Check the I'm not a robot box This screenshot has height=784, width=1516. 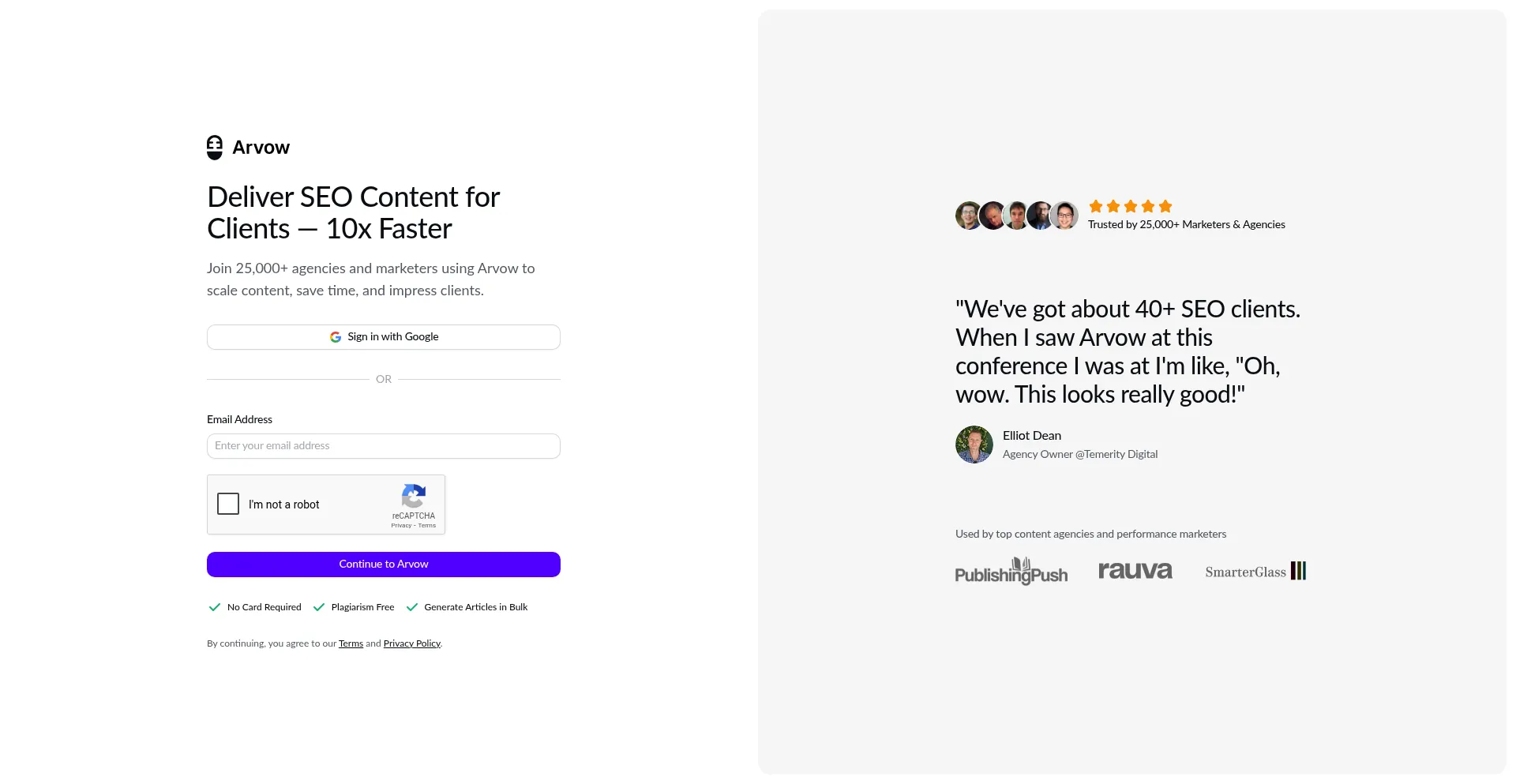(228, 504)
